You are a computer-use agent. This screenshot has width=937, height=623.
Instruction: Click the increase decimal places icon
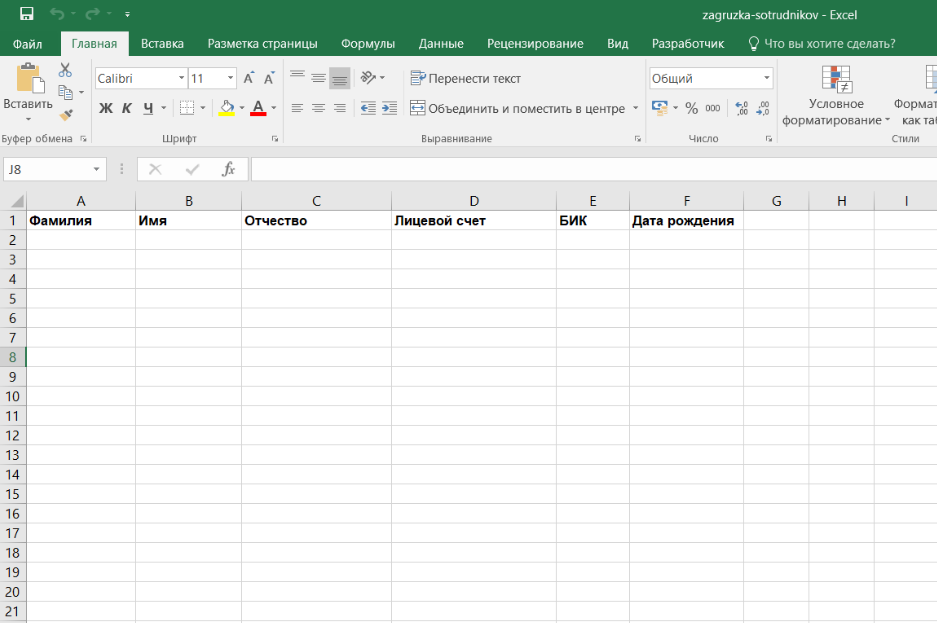(x=741, y=108)
